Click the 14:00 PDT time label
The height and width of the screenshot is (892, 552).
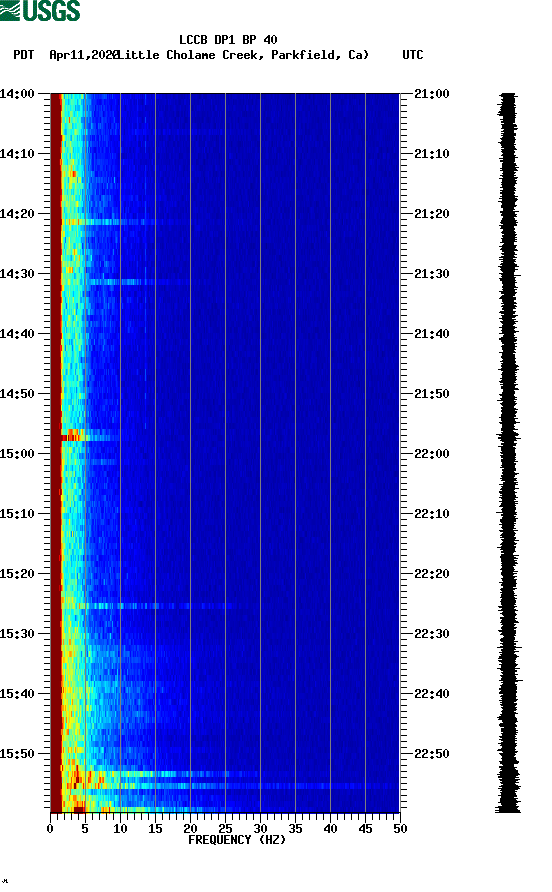[18, 94]
